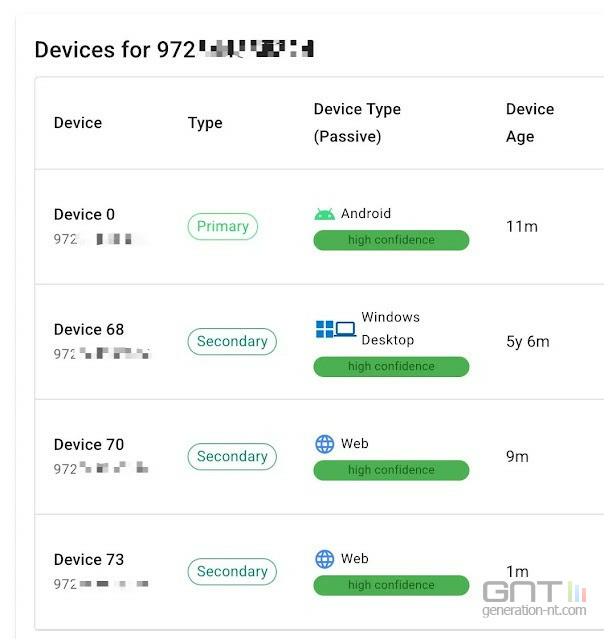
Task: Open the Device 70 entry
Action: click(89, 444)
